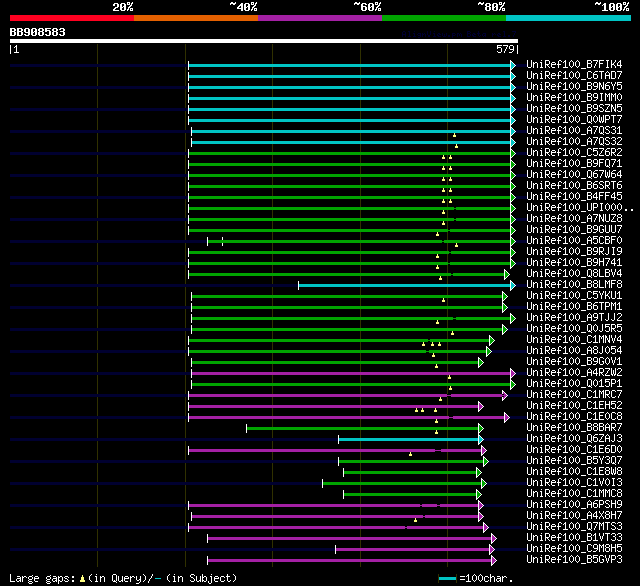Screen dimensions: 640x586
Task: Click the green alignment bar for C1V0I3
Action: pyautogui.click(x=402, y=484)
